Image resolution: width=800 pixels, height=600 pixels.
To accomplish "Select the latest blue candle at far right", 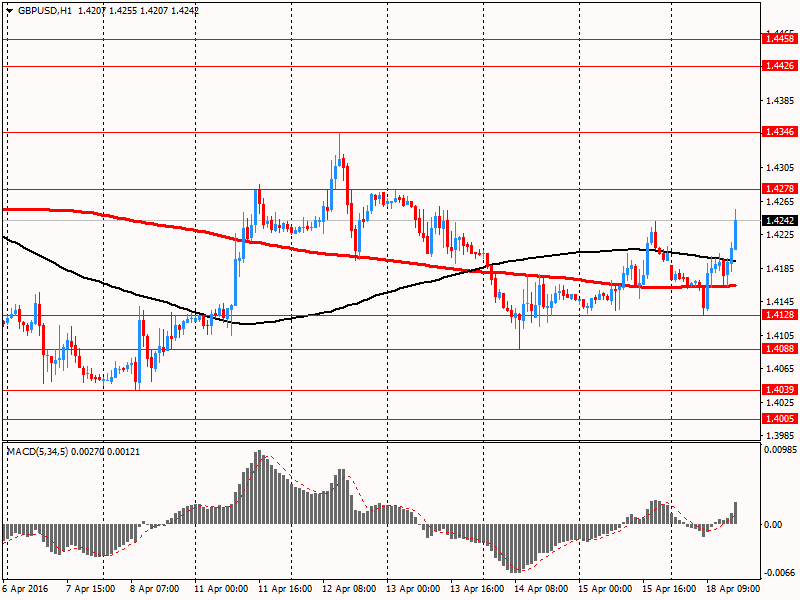I will pos(736,235).
